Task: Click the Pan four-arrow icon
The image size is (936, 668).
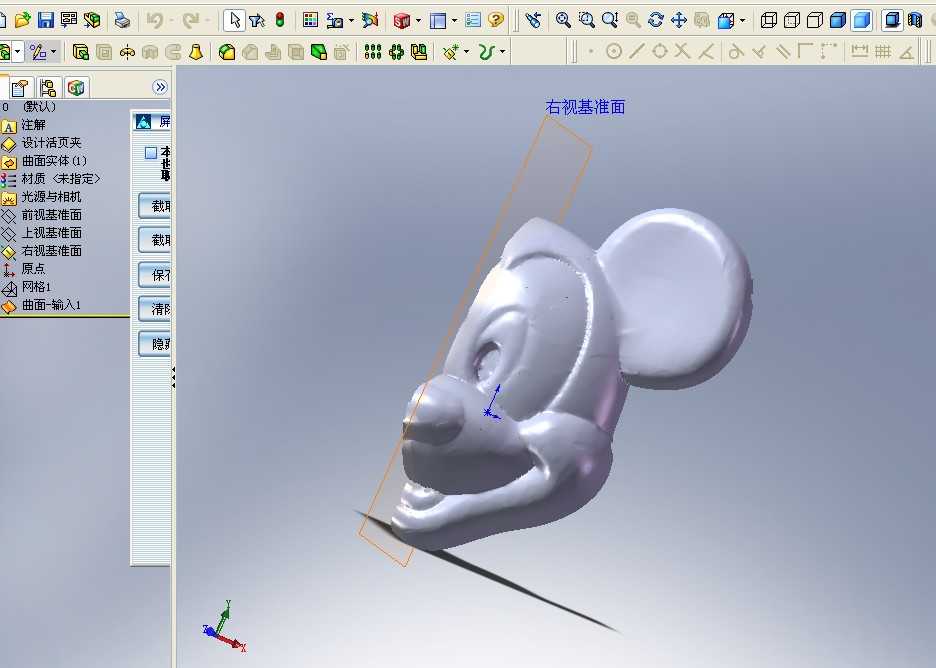Action: click(679, 20)
